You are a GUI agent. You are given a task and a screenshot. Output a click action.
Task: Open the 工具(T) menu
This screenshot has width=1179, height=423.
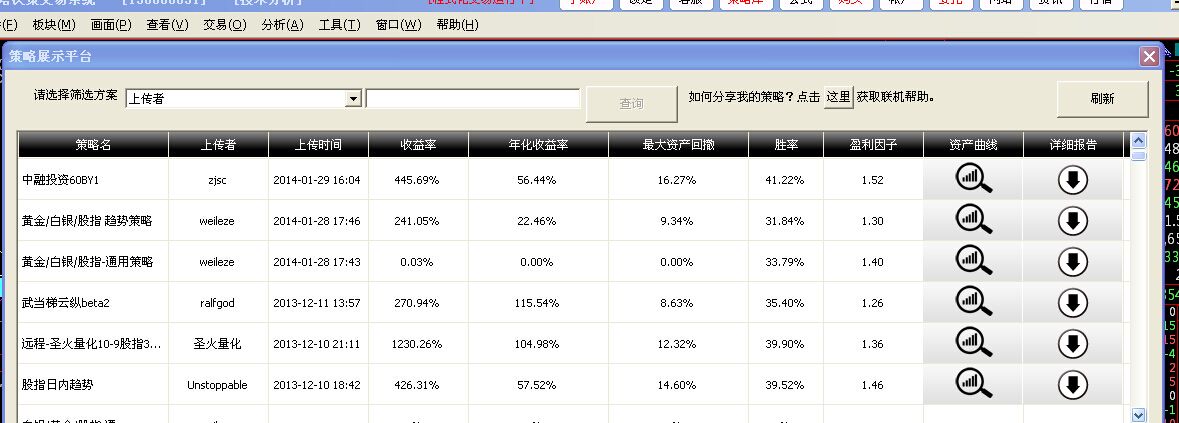(x=339, y=24)
